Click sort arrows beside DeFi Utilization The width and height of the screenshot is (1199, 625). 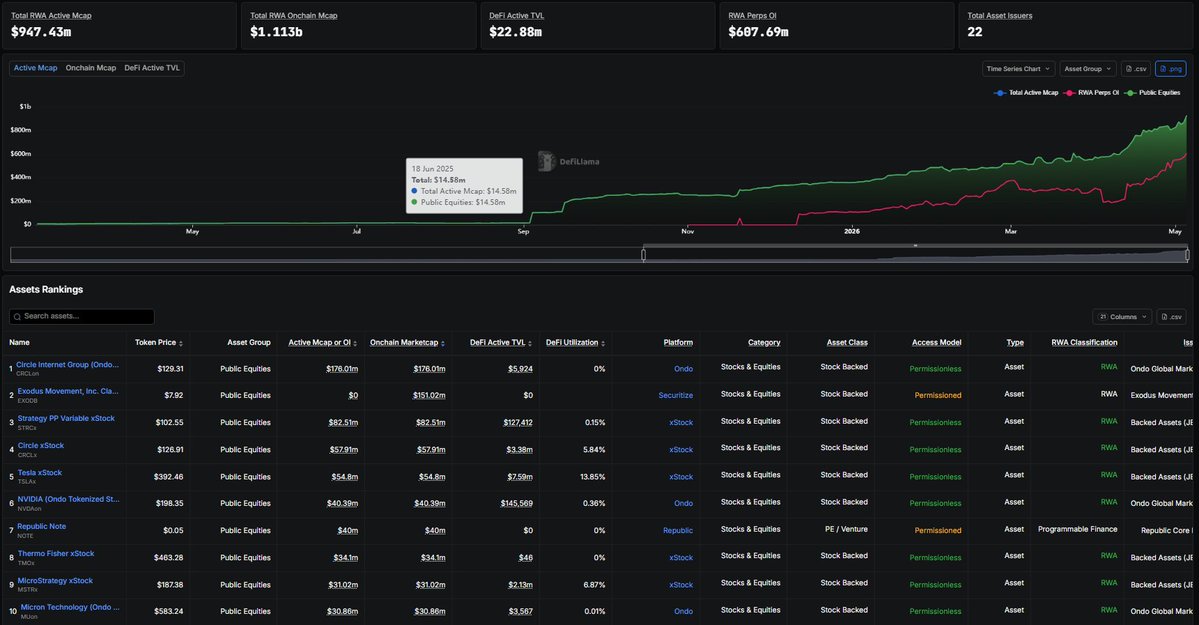(603, 343)
